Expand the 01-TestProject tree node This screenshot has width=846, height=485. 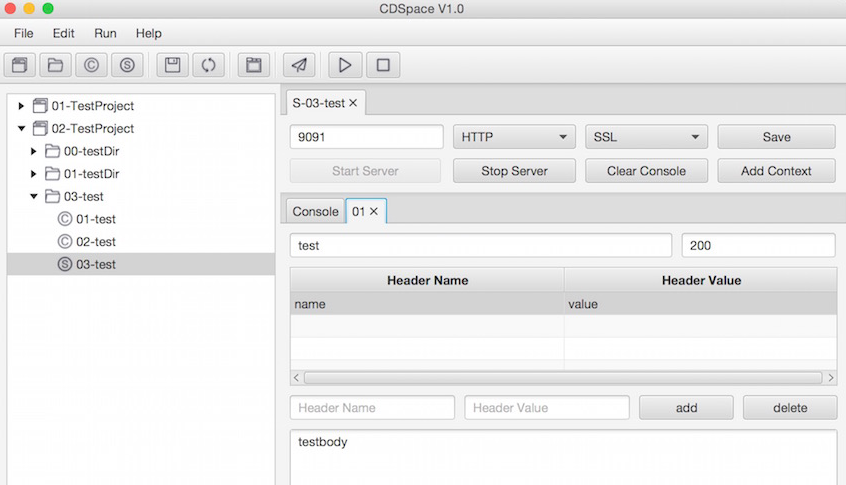pos(21,106)
